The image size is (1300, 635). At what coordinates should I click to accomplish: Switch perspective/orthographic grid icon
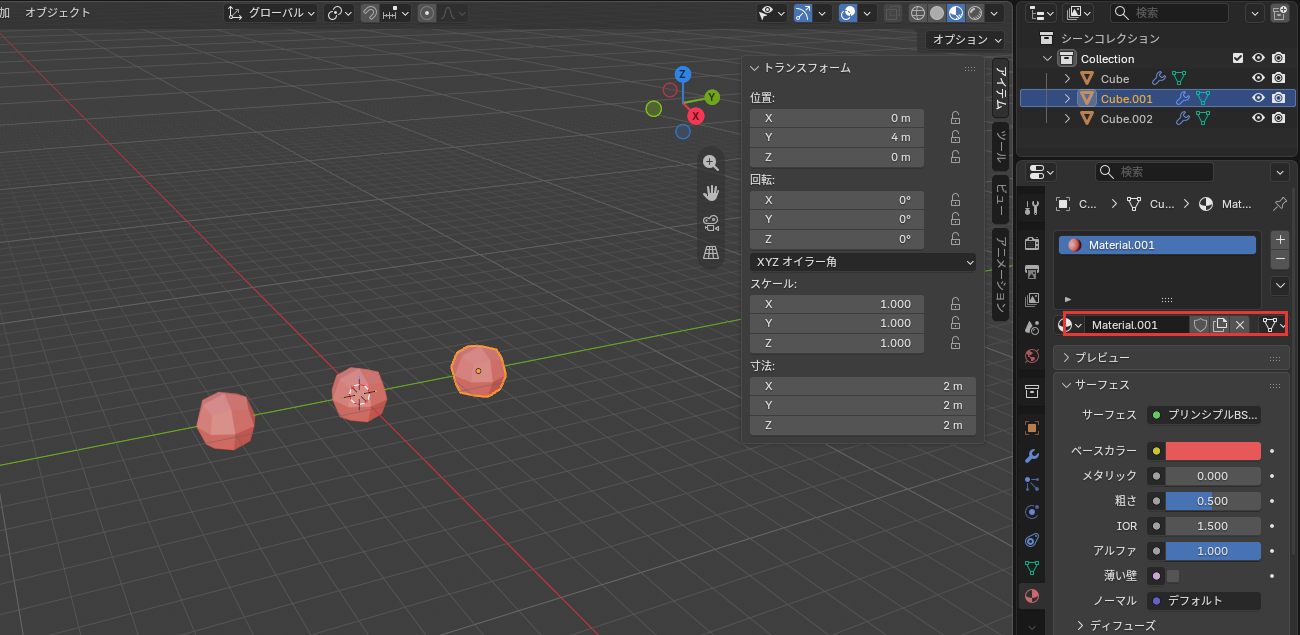711,253
